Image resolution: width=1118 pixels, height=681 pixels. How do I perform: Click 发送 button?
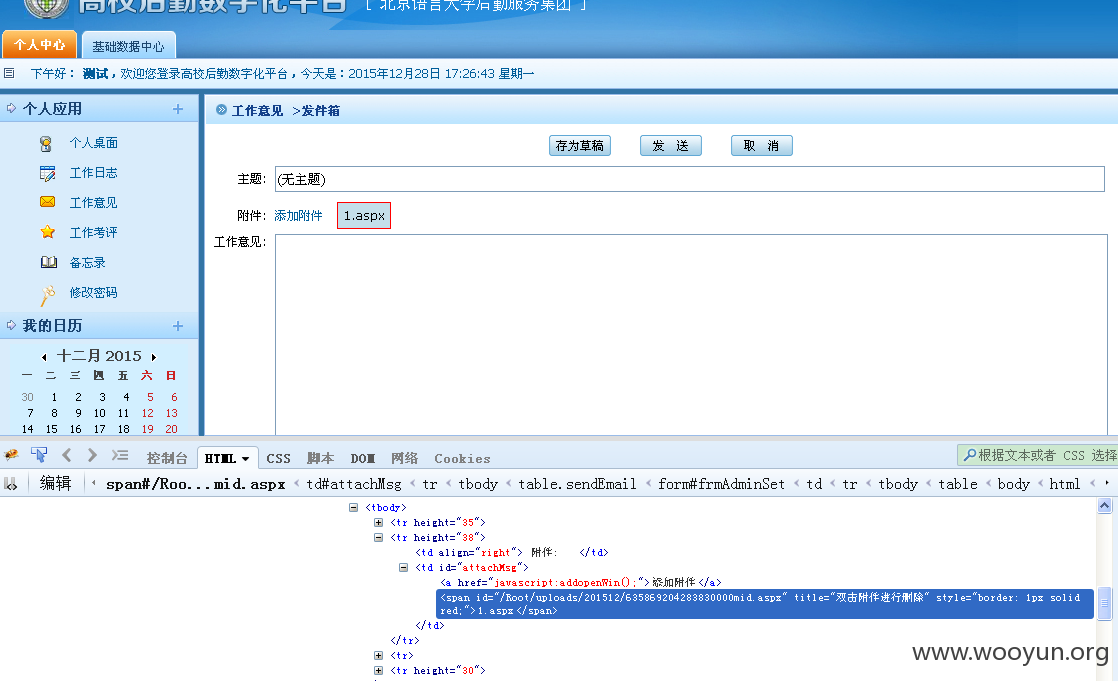670,145
